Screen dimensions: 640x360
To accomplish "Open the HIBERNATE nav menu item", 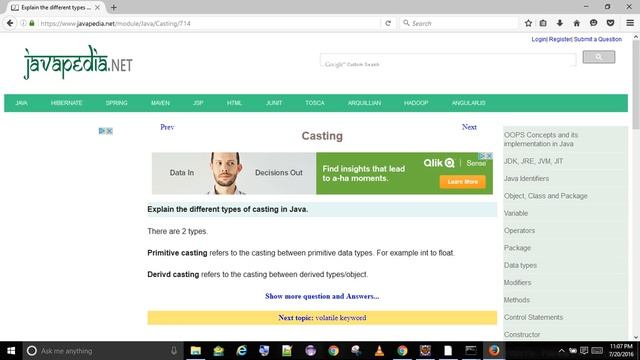I will (67, 103).
